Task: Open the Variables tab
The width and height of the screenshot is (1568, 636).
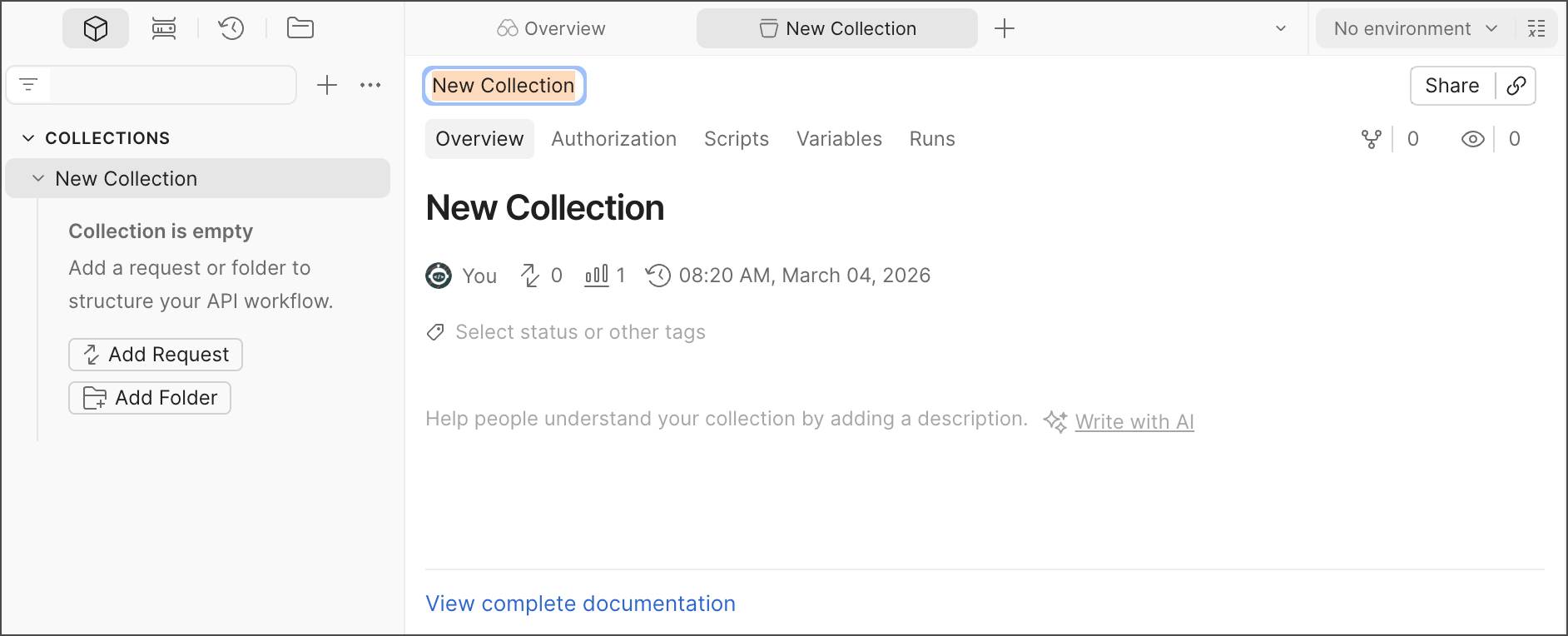Action: [x=839, y=139]
